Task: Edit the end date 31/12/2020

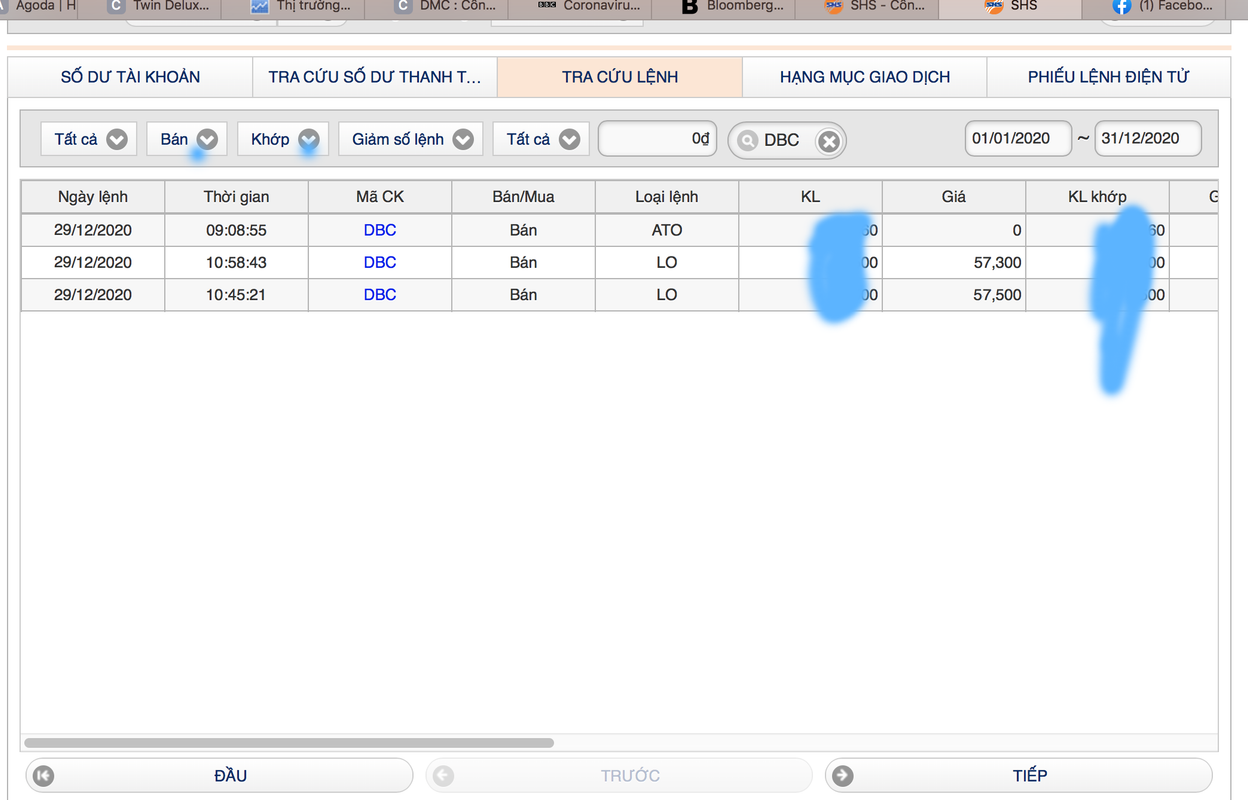Action: tap(1148, 139)
